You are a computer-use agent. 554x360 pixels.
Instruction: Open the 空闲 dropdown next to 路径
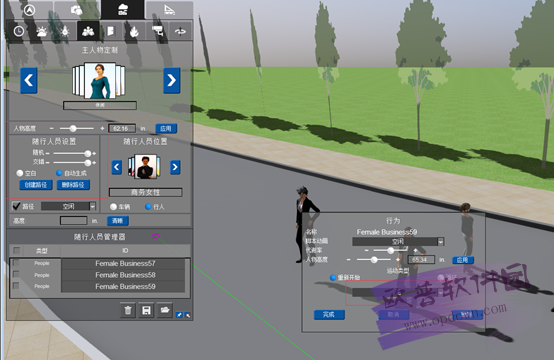coord(69,206)
